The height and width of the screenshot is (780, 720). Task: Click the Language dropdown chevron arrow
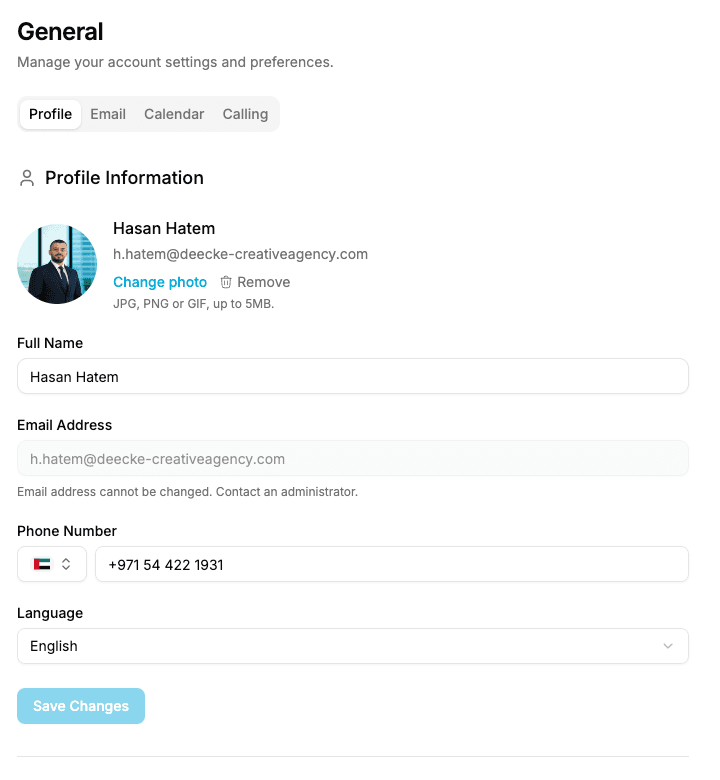[x=668, y=646]
